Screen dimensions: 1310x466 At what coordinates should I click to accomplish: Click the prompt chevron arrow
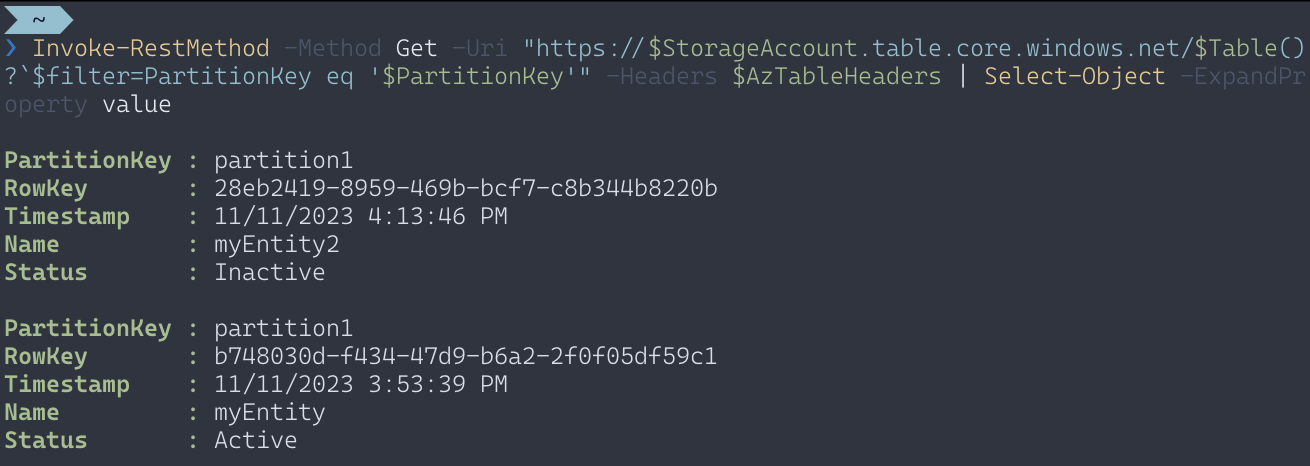coord(11,48)
